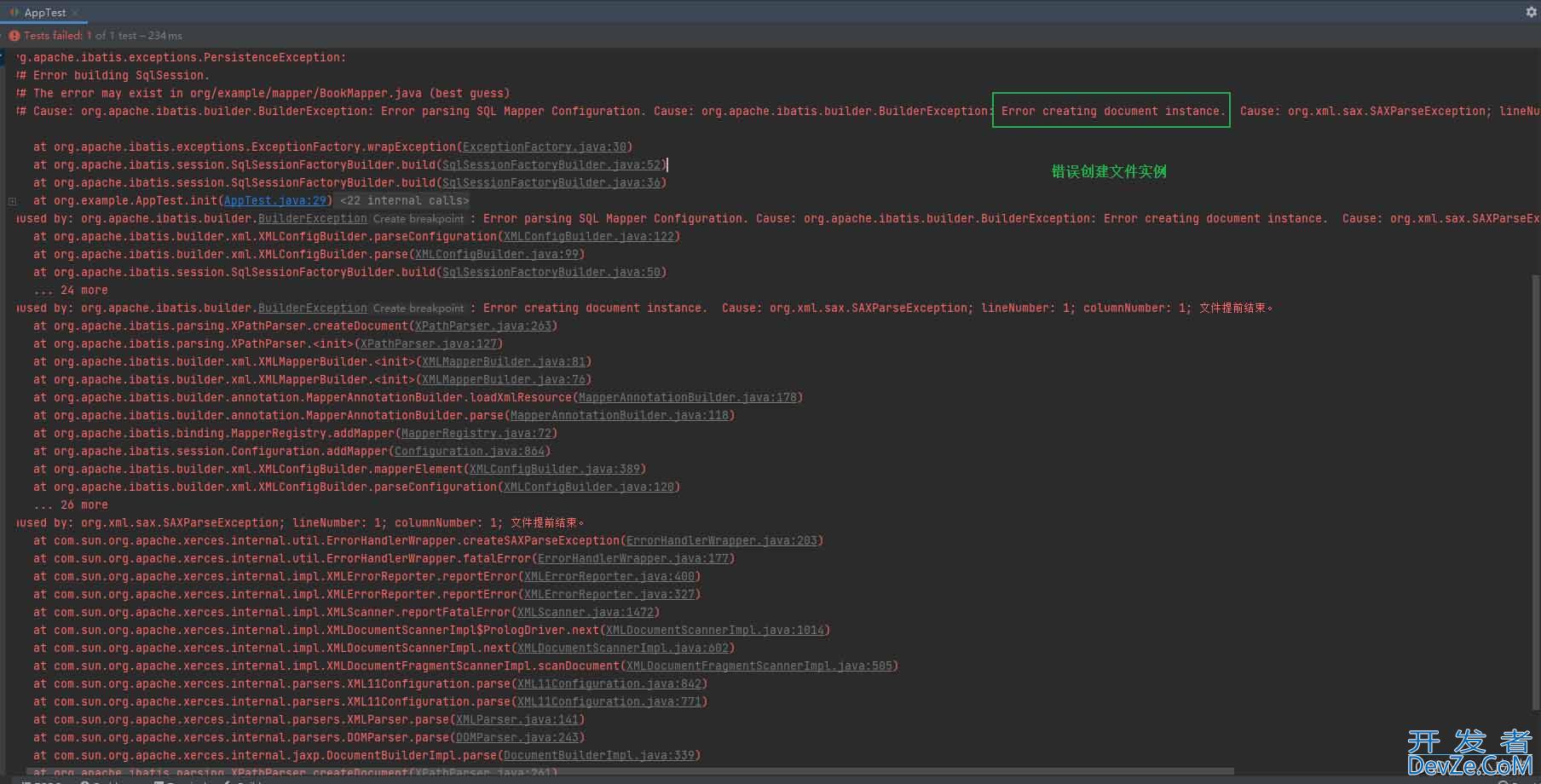Click Create breakpoint on the Error parsing SQL Mapper line
Viewport: 1541px width, 784px height.
point(418,219)
